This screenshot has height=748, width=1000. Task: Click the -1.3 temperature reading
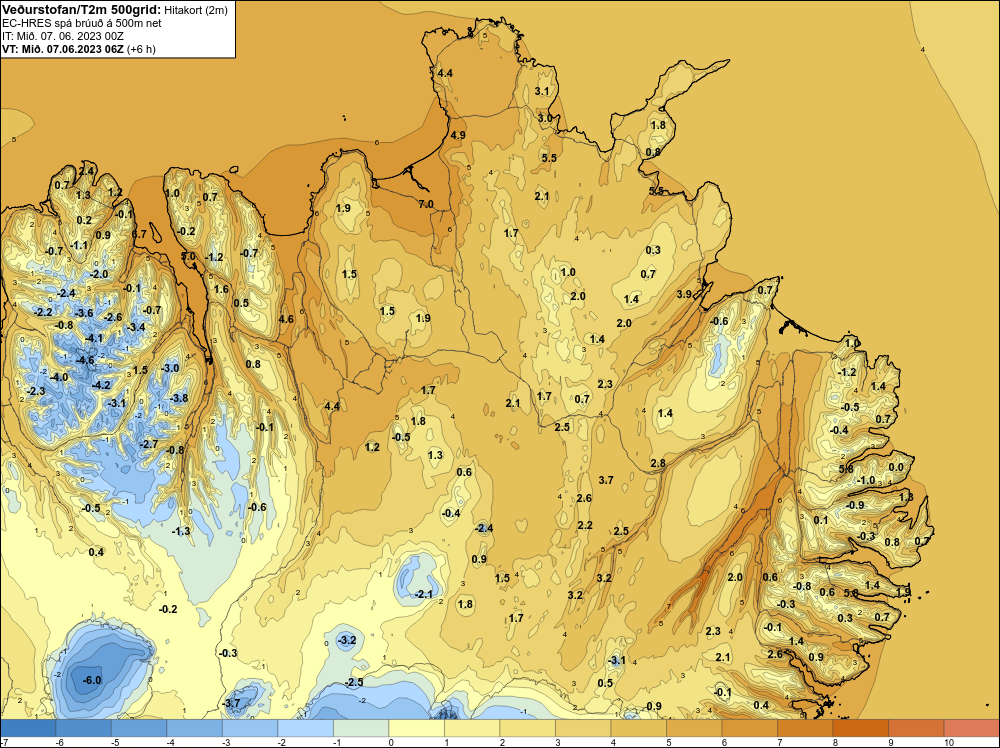click(x=181, y=531)
